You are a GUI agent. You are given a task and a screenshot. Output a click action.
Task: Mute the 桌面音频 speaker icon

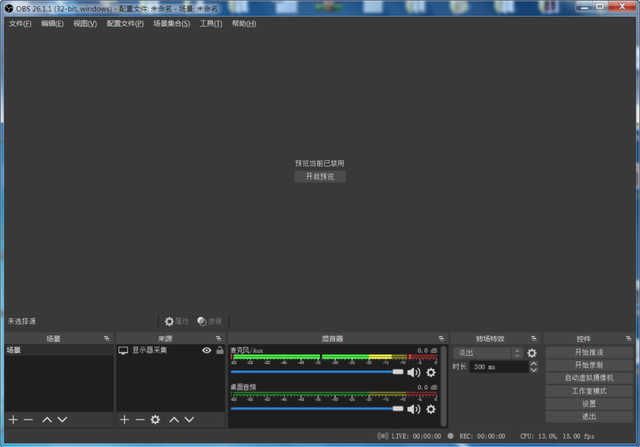[x=414, y=409]
